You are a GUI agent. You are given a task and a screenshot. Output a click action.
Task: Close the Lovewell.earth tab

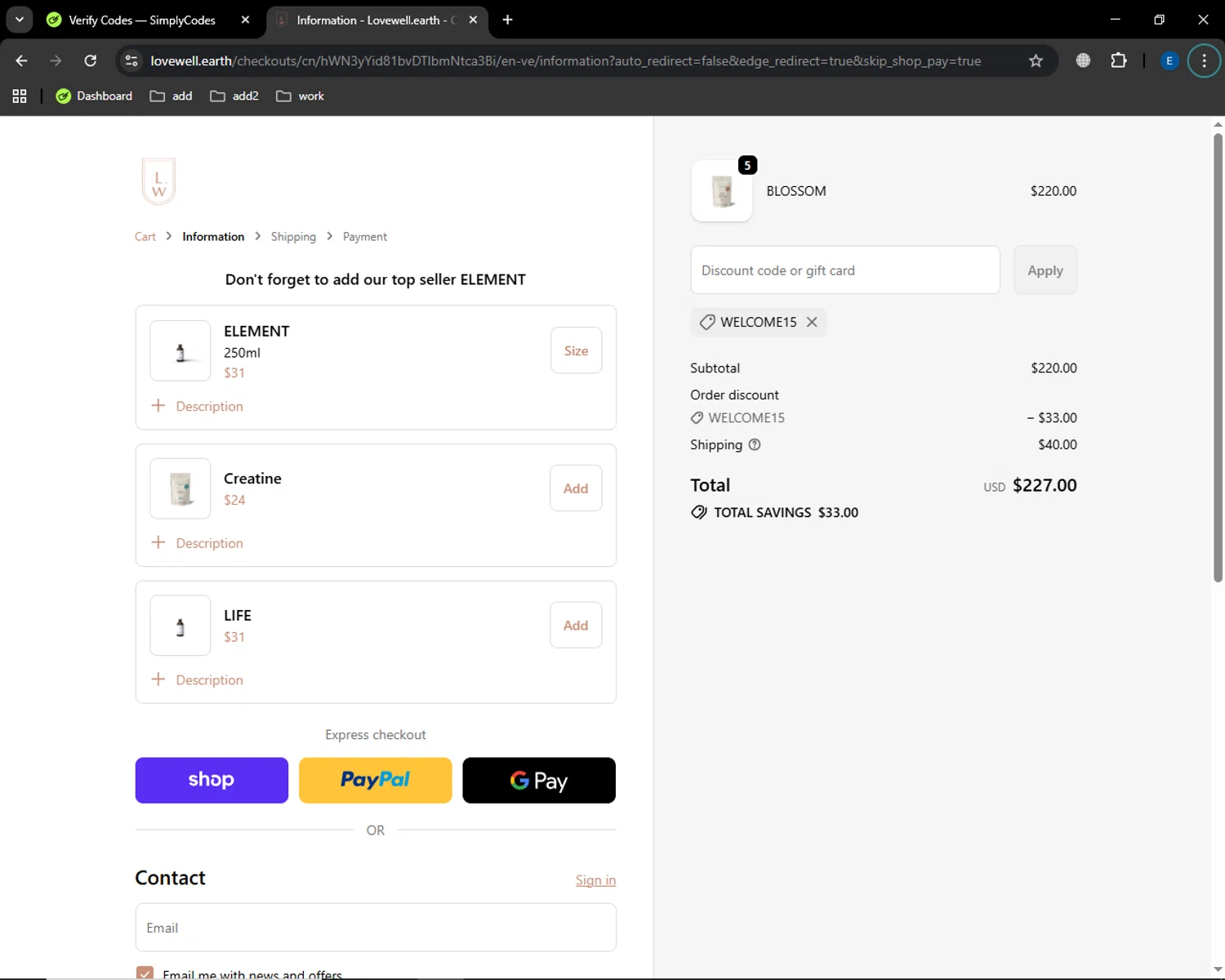pos(473,20)
